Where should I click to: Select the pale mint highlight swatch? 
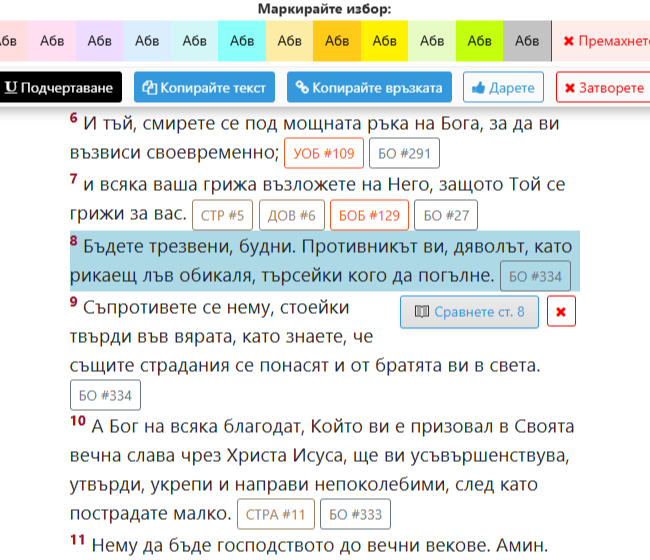(194, 41)
